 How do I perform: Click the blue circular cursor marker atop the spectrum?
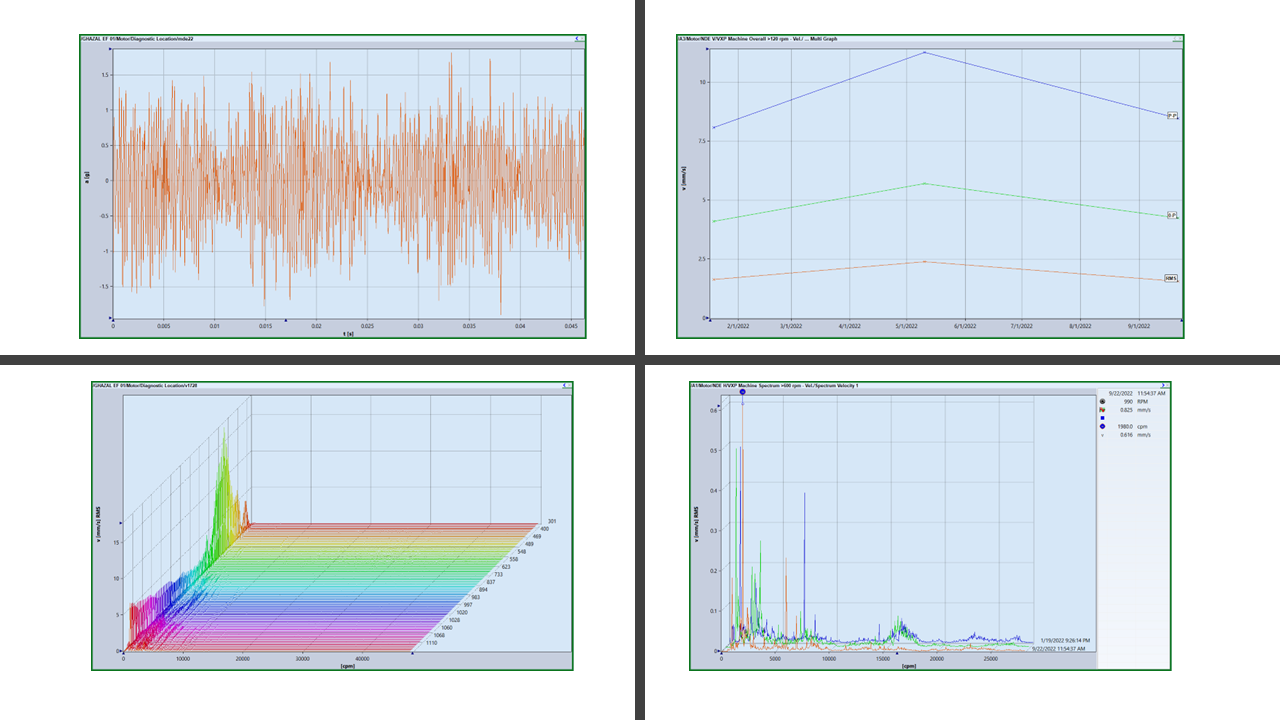click(x=742, y=393)
